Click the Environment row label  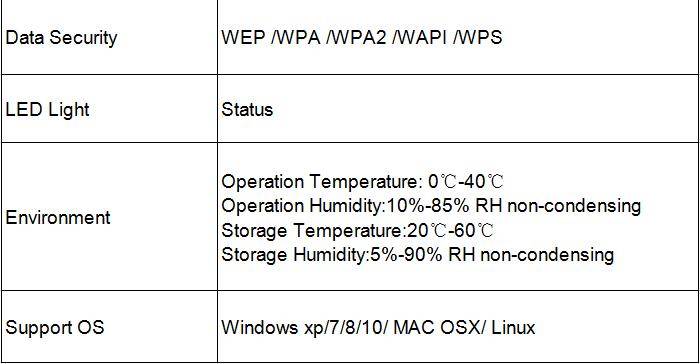pyautogui.click(x=58, y=218)
